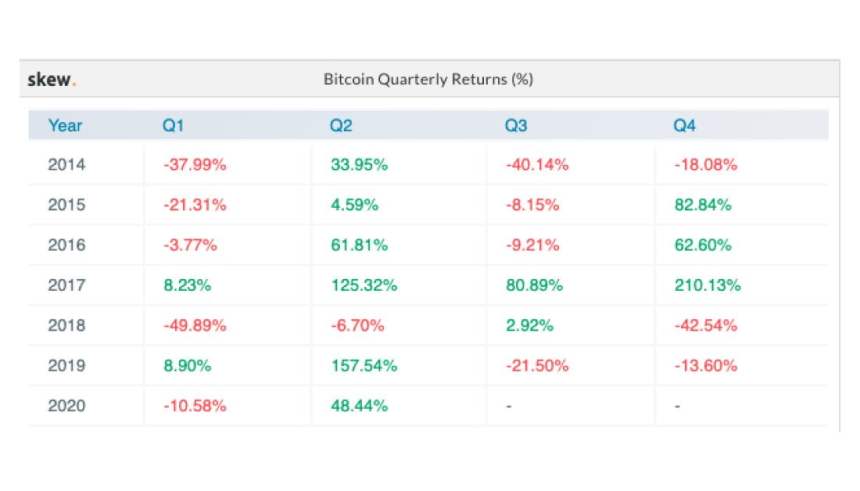Click the Q3 column header

coord(516,126)
